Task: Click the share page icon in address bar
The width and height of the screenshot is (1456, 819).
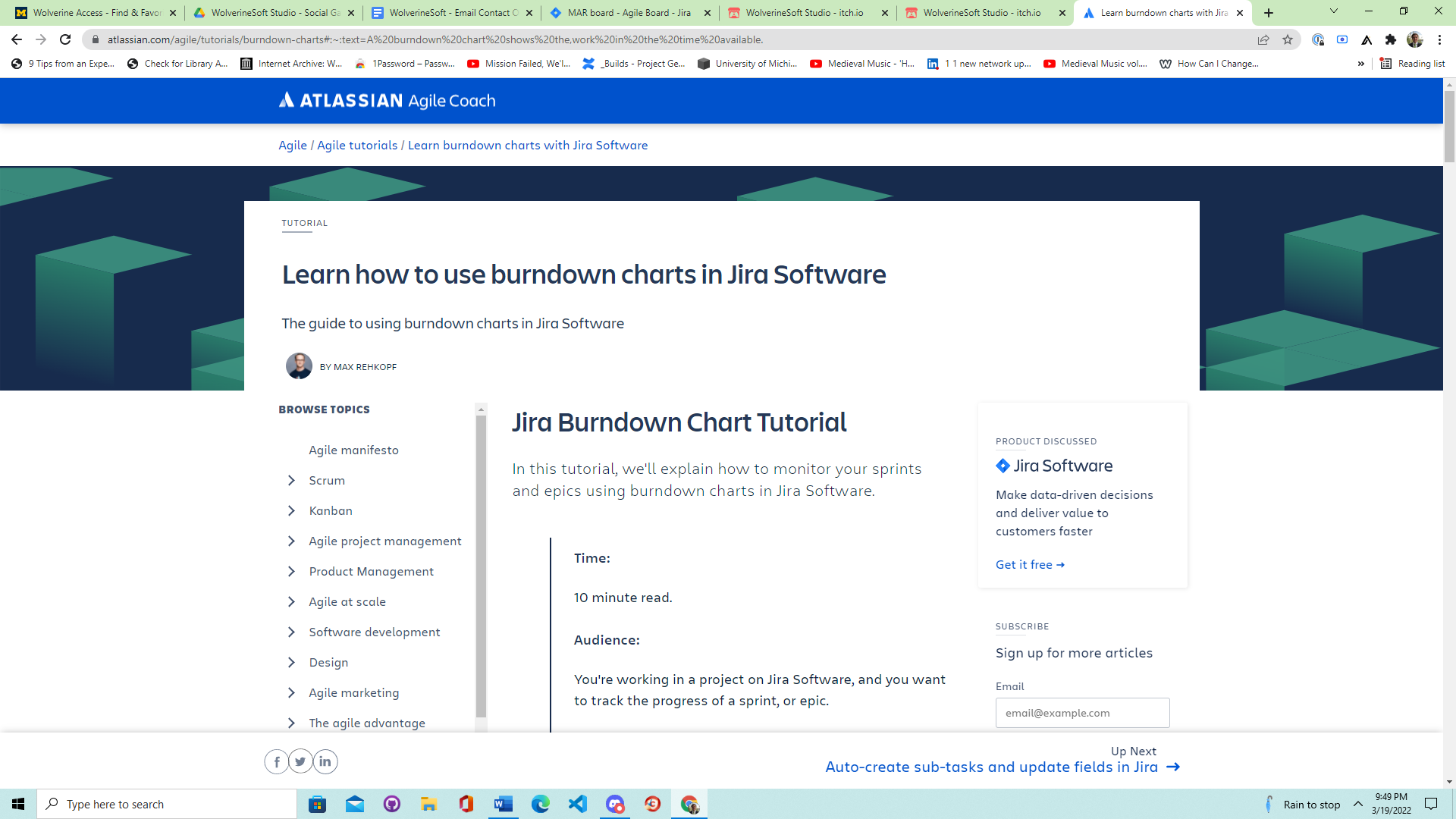Action: (1263, 39)
